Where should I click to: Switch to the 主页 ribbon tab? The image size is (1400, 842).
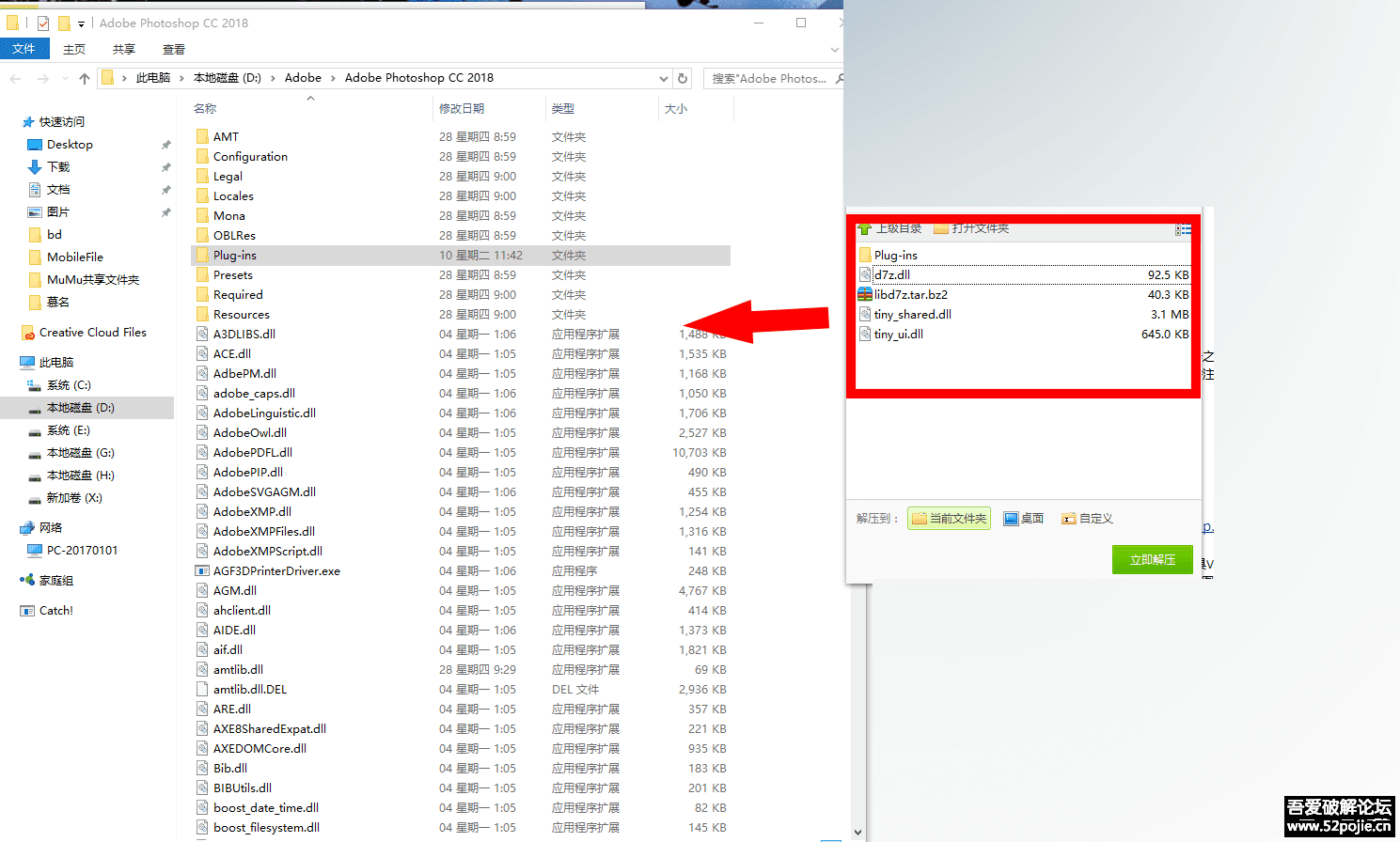73,50
